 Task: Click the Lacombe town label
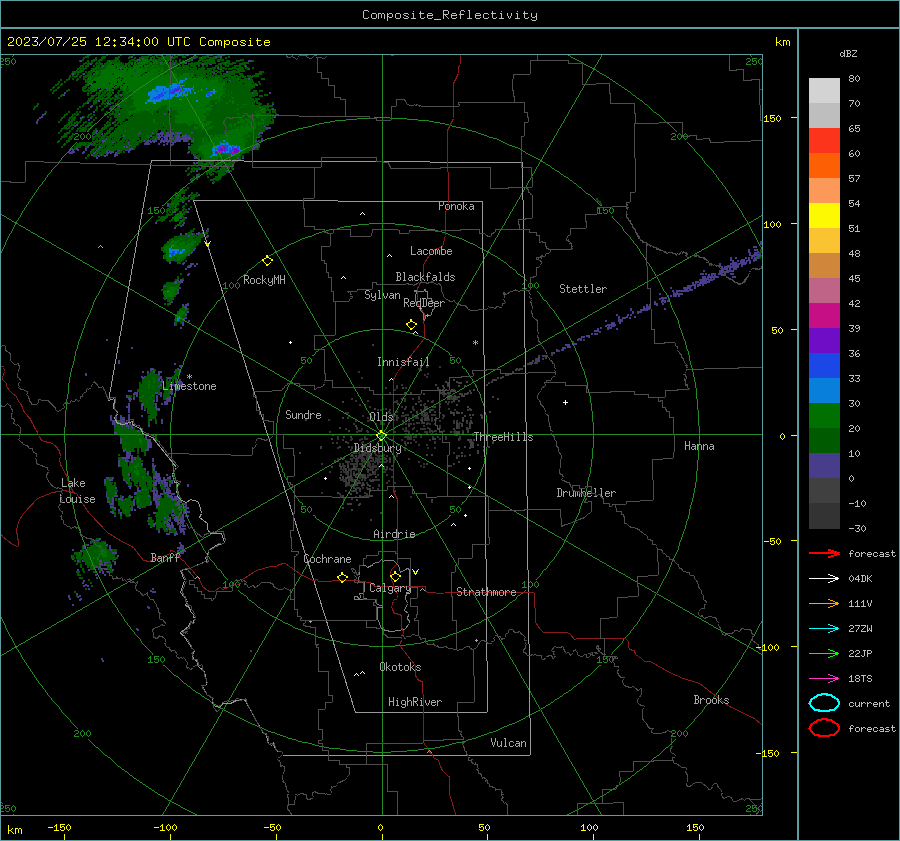pyautogui.click(x=431, y=251)
